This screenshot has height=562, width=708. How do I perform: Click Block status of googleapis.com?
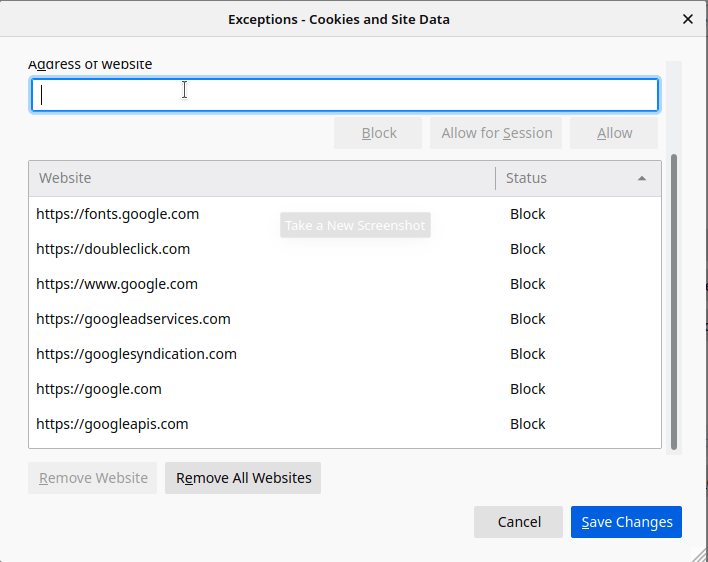coord(527,424)
